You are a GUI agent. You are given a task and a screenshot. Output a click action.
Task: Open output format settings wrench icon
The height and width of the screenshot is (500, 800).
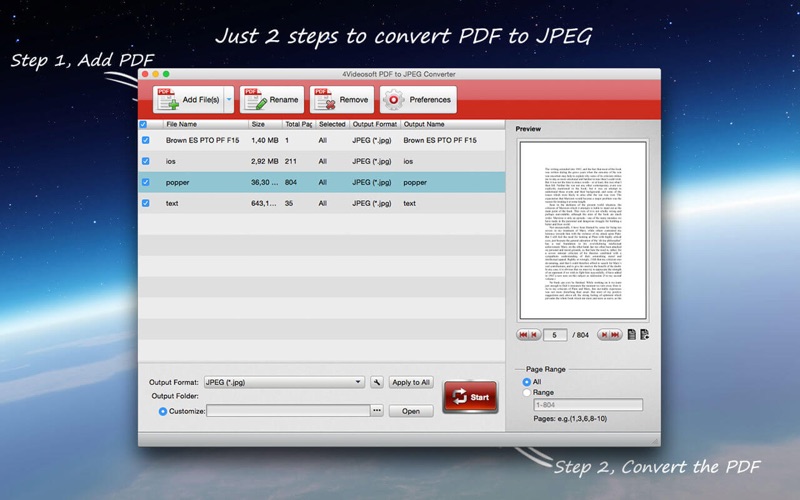tap(376, 382)
